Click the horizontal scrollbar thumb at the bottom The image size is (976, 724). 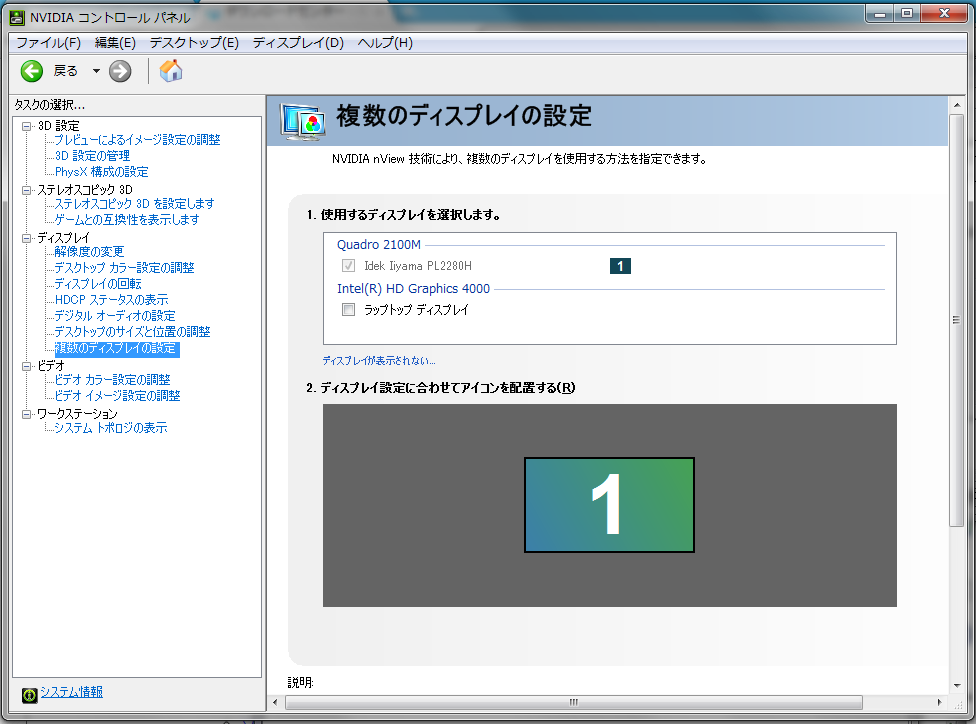pyautogui.click(x=573, y=702)
